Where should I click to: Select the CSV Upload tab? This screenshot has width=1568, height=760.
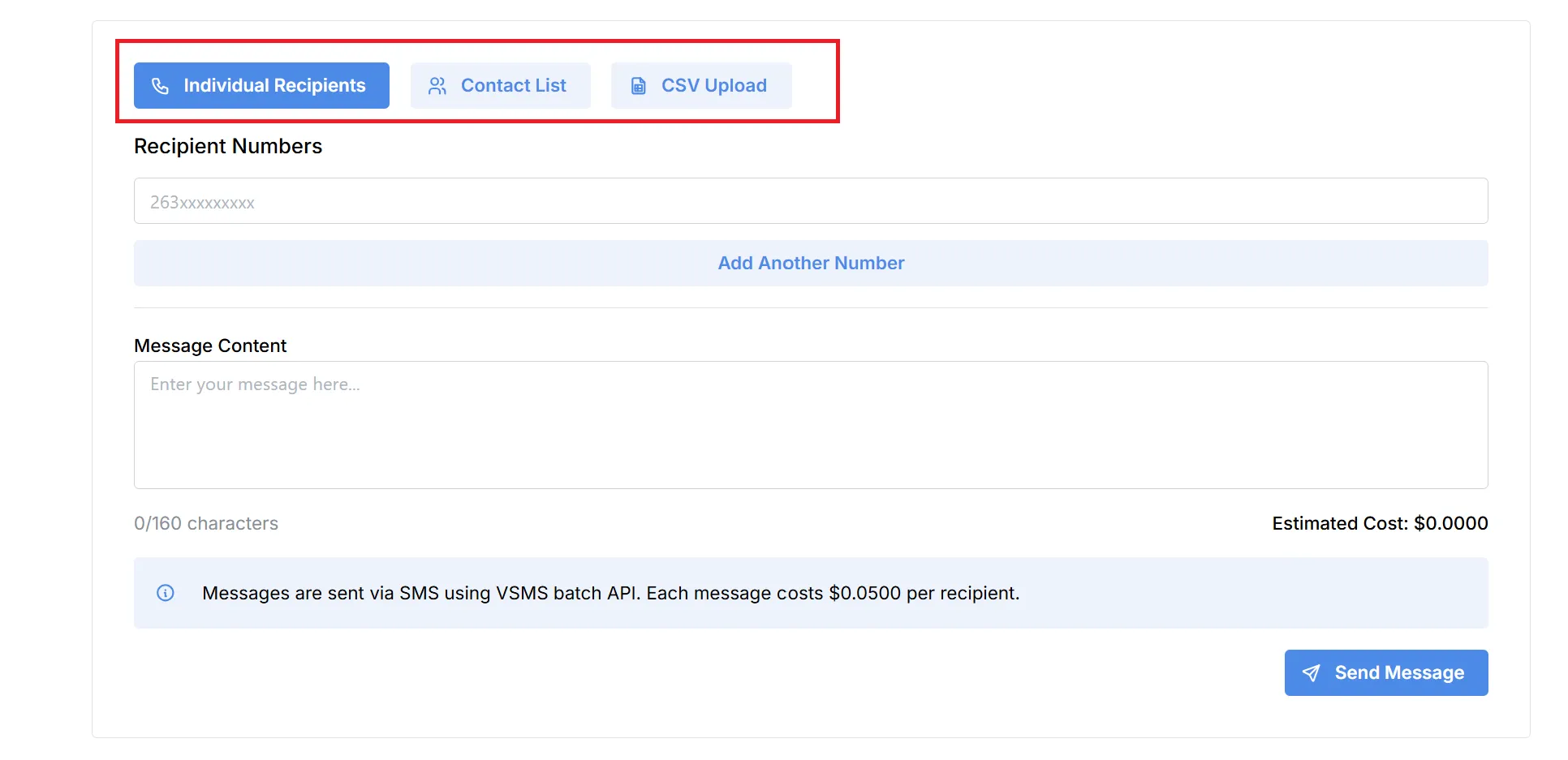(x=701, y=86)
